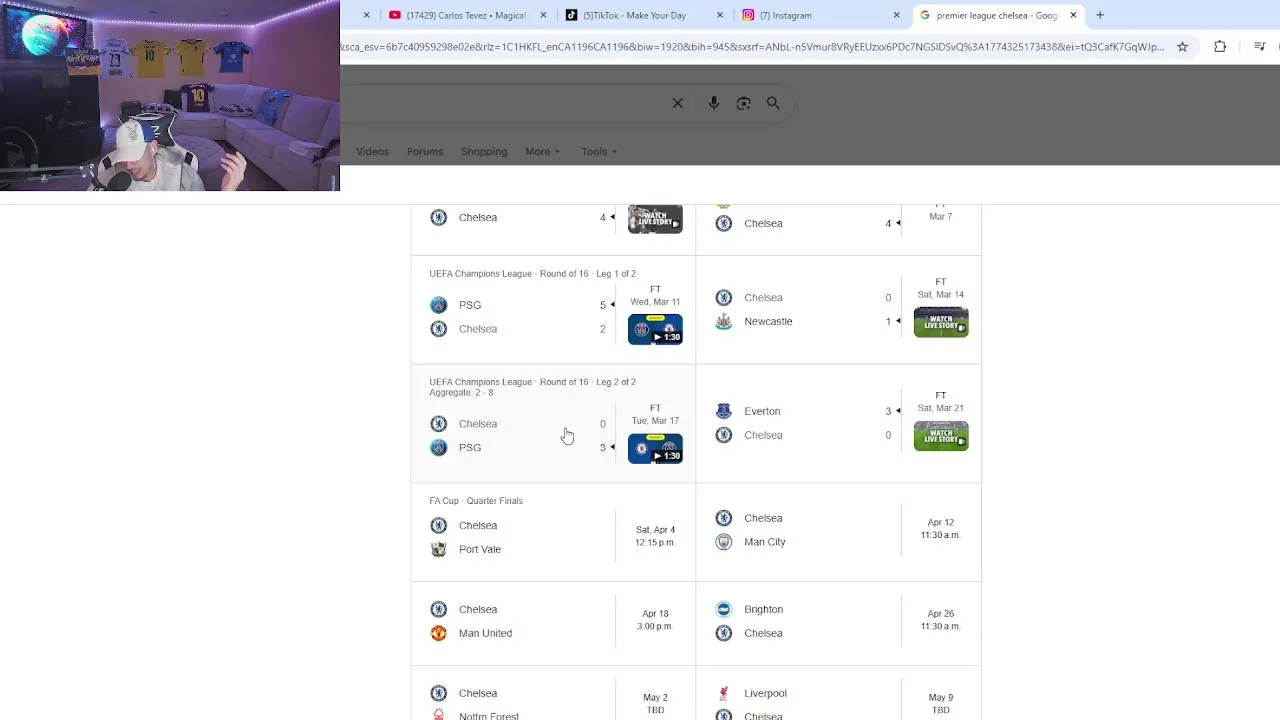The image size is (1280, 720).
Task: Play PSG vs Chelsea Mar 11 highlights
Action: (x=655, y=329)
